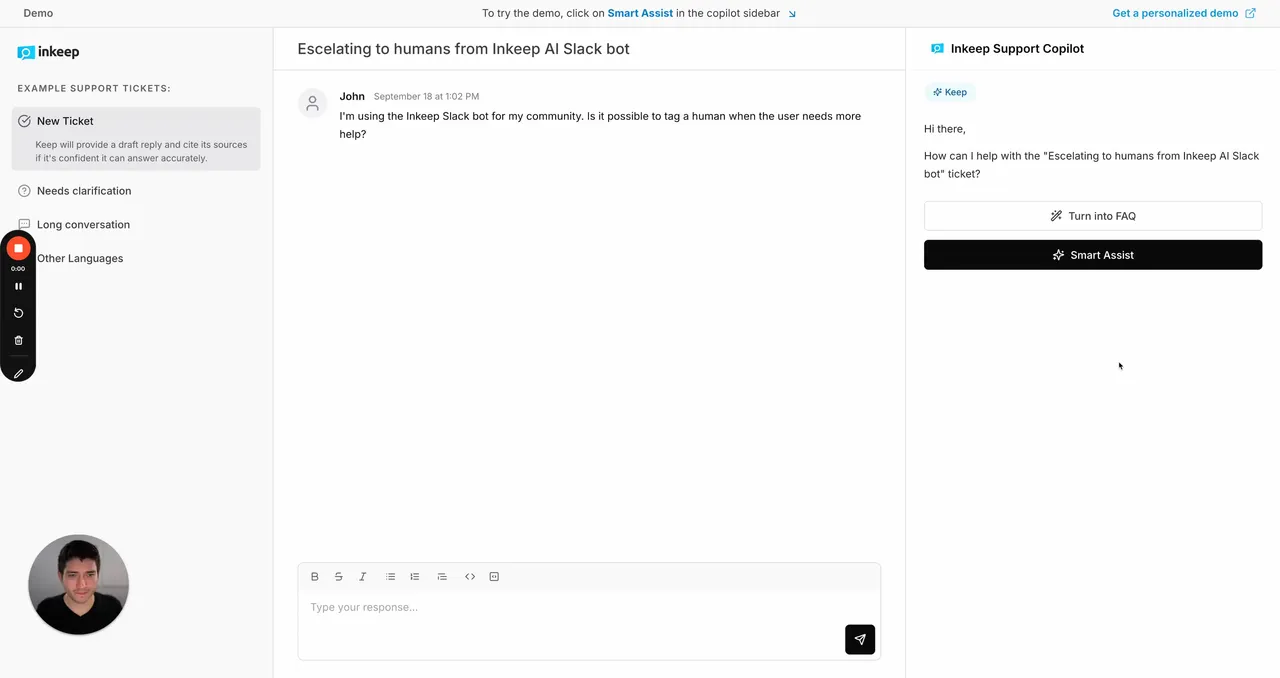The image size is (1280, 678).
Task: Click the Demo label in top bar
Action: click(38, 14)
